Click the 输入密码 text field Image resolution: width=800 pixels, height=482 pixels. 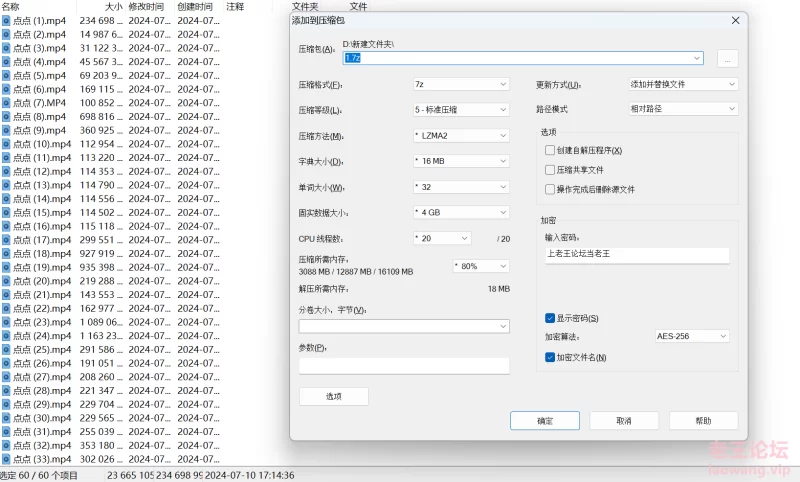pos(637,255)
